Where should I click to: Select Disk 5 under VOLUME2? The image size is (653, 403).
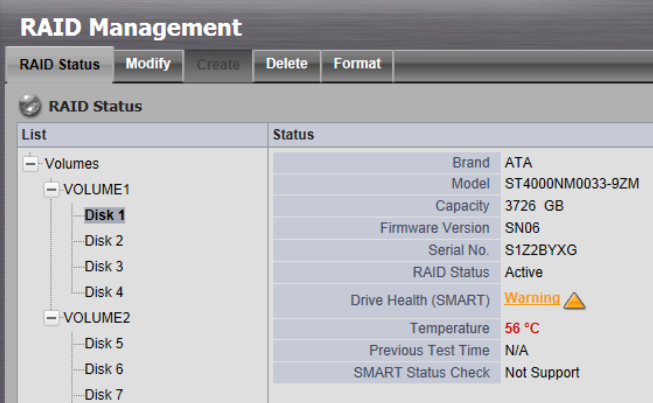(x=104, y=343)
